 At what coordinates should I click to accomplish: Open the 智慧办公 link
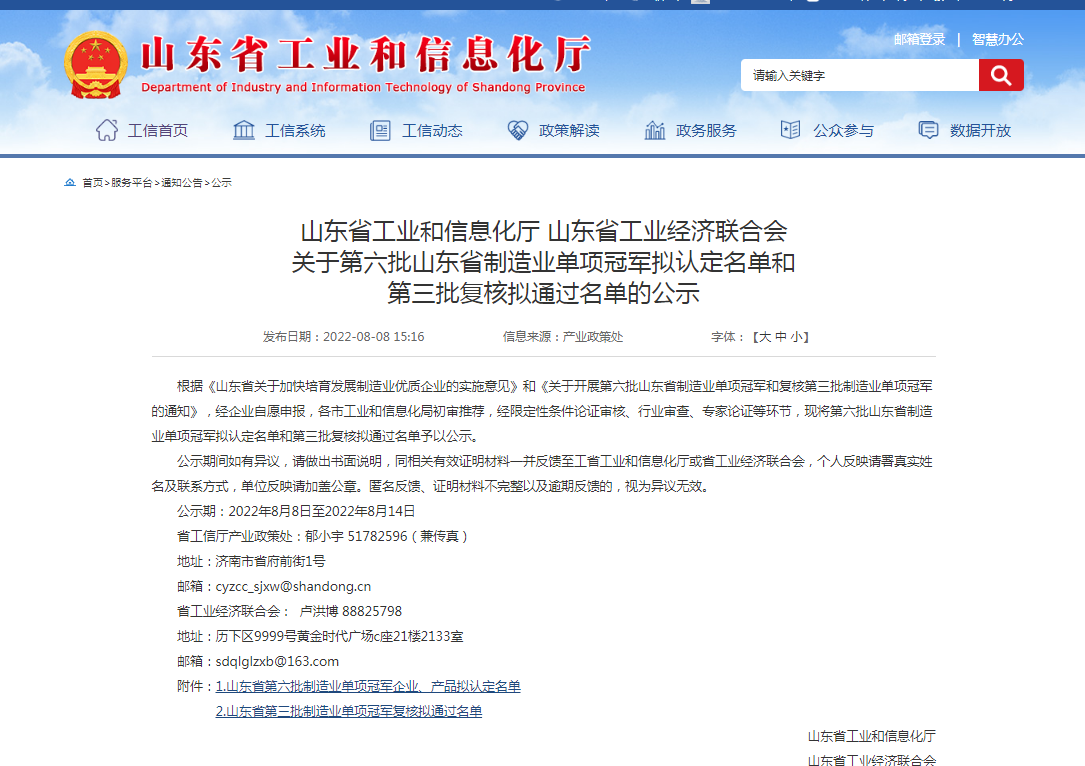997,39
